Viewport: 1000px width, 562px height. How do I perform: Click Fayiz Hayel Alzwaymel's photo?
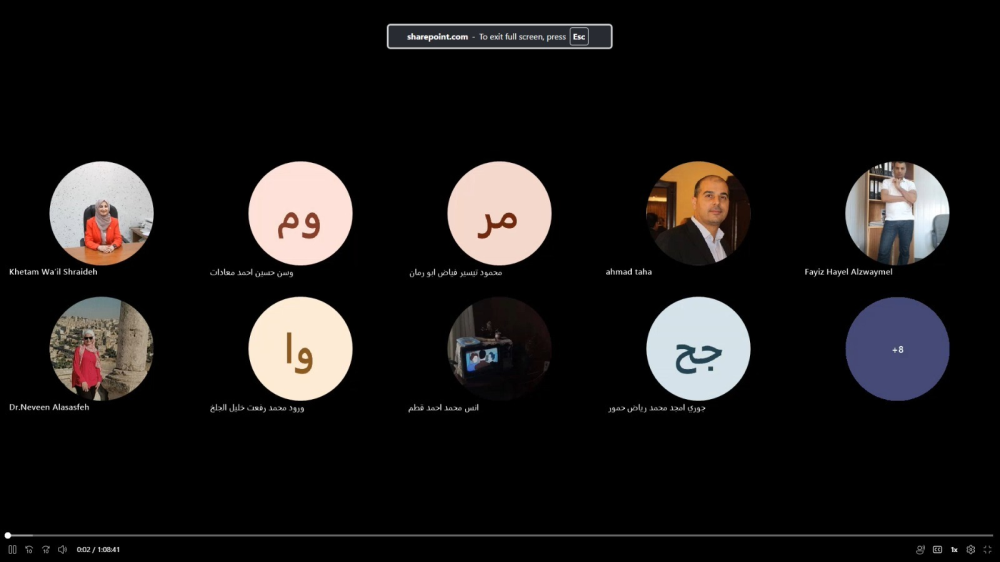[x=897, y=213]
